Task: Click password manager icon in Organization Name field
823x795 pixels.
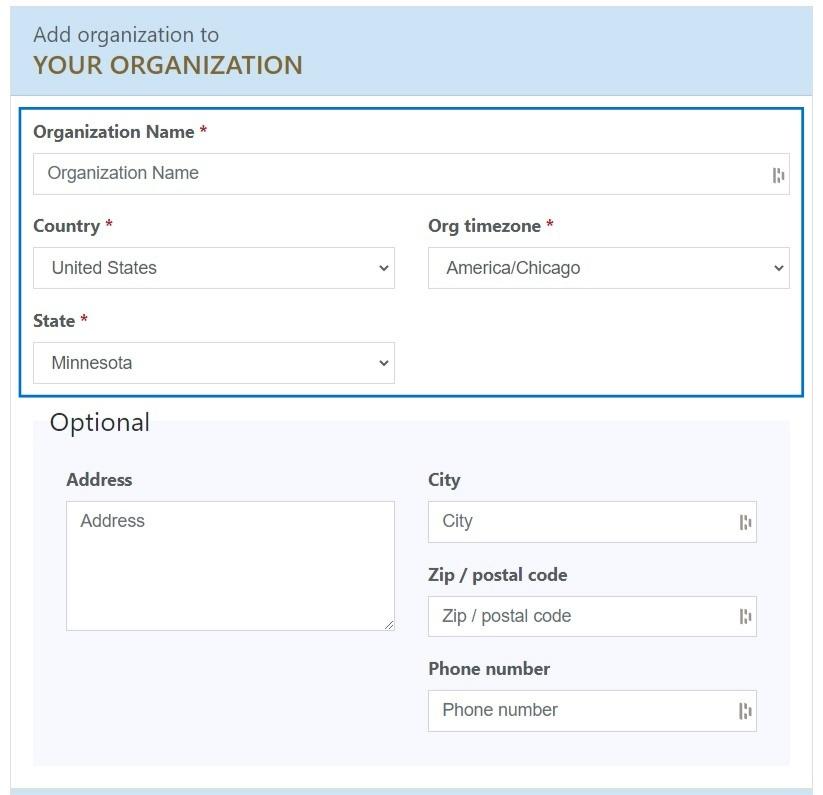Action: click(x=778, y=175)
